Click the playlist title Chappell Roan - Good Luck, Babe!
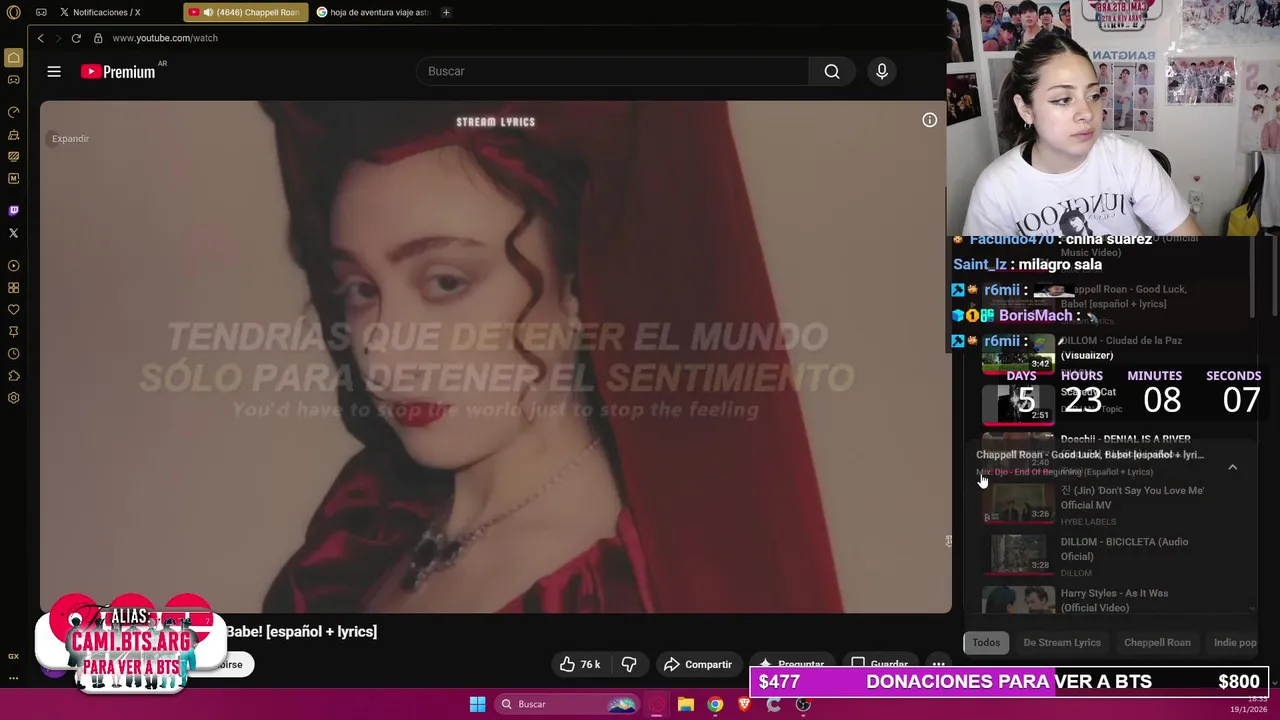 click(1090, 455)
